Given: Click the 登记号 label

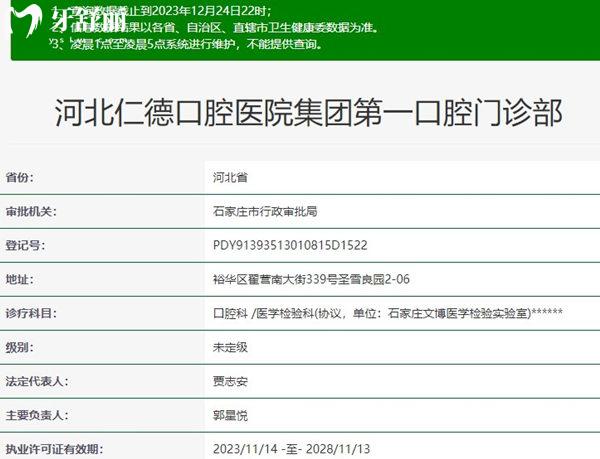Looking at the screenshot, I should 25,245.
